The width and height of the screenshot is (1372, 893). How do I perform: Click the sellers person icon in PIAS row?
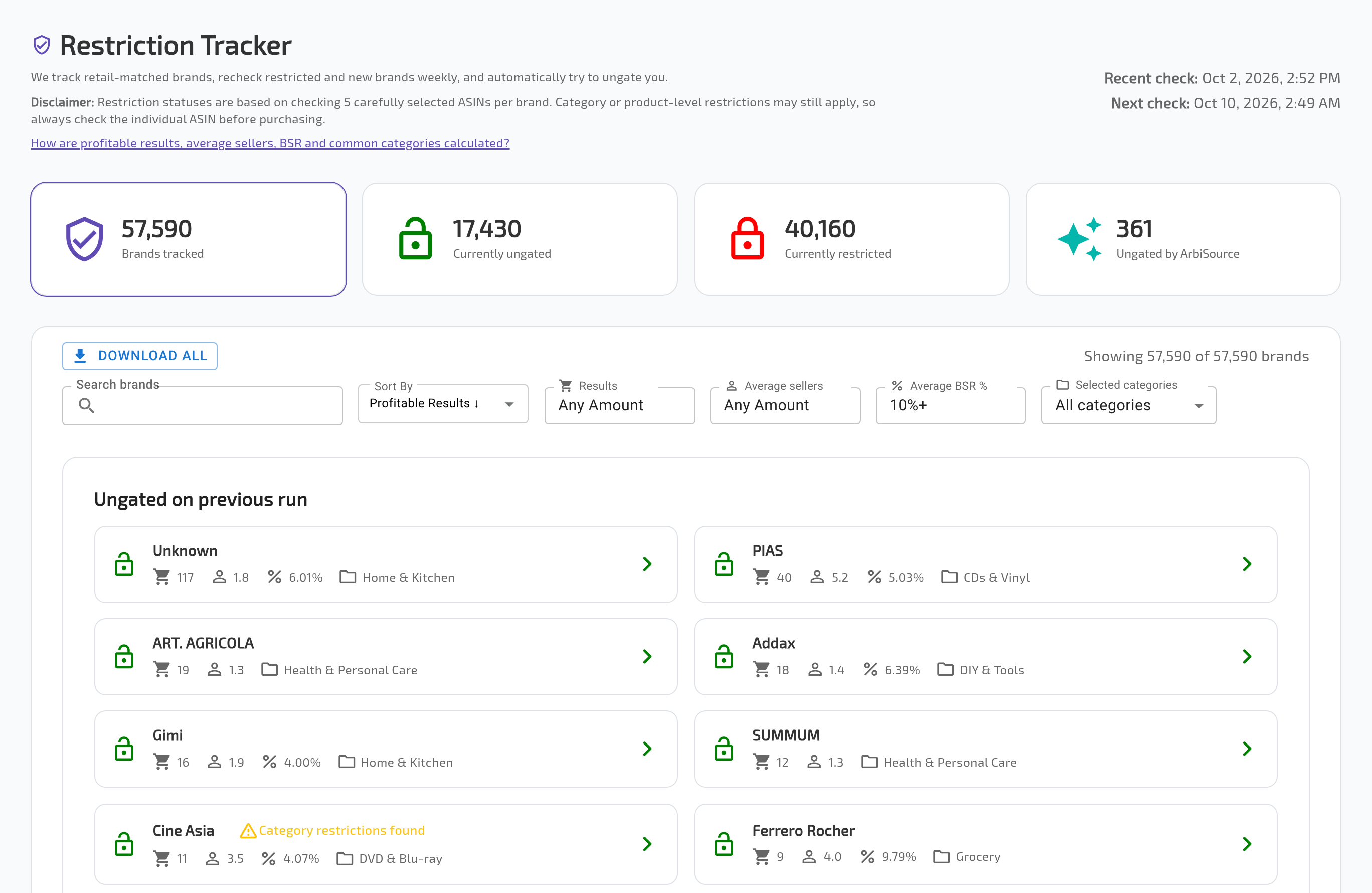817,577
